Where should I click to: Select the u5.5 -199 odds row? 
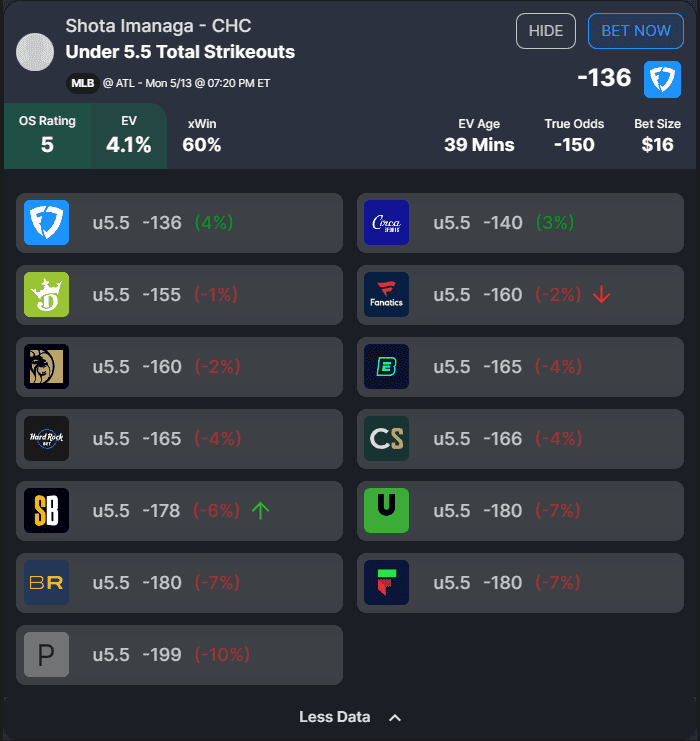point(179,655)
